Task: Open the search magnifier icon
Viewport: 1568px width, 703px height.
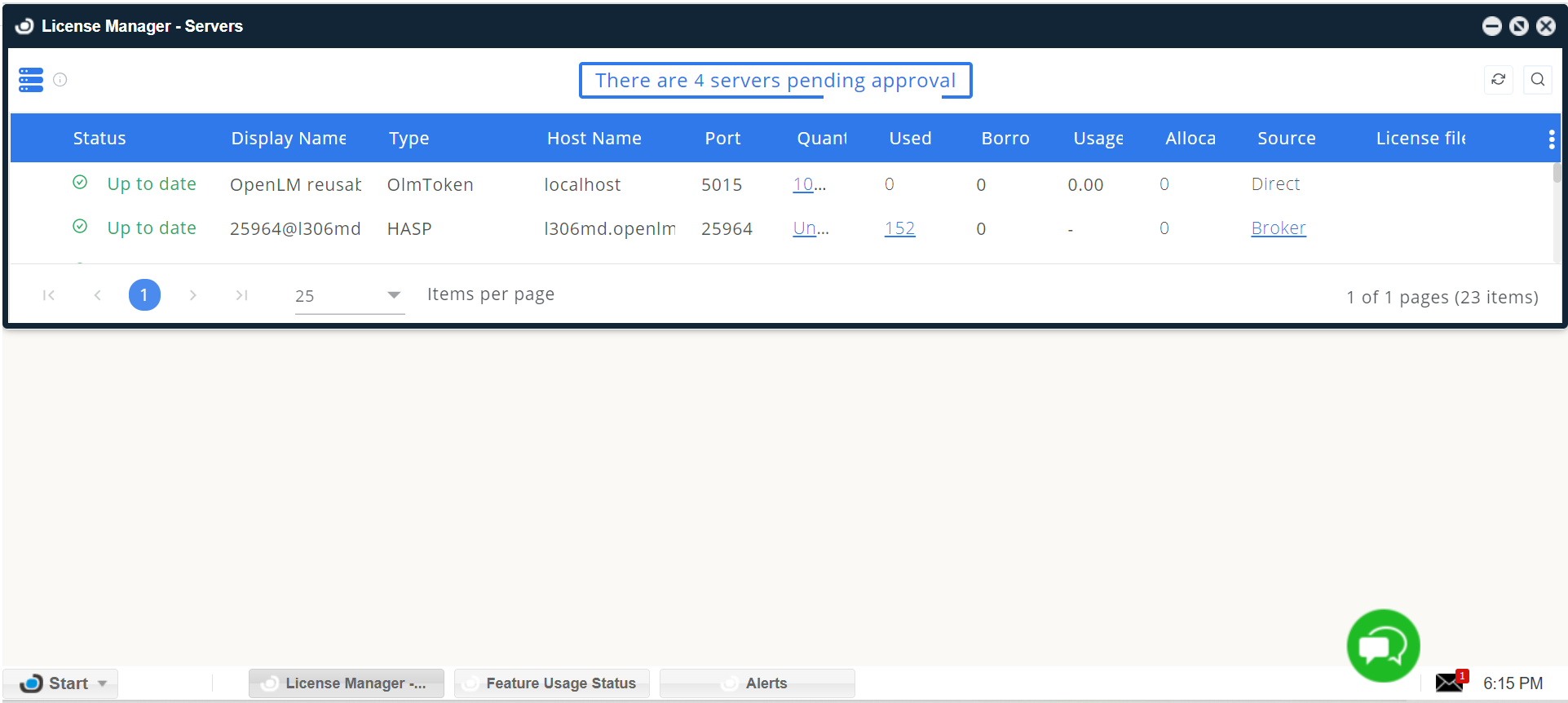Action: [x=1537, y=80]
